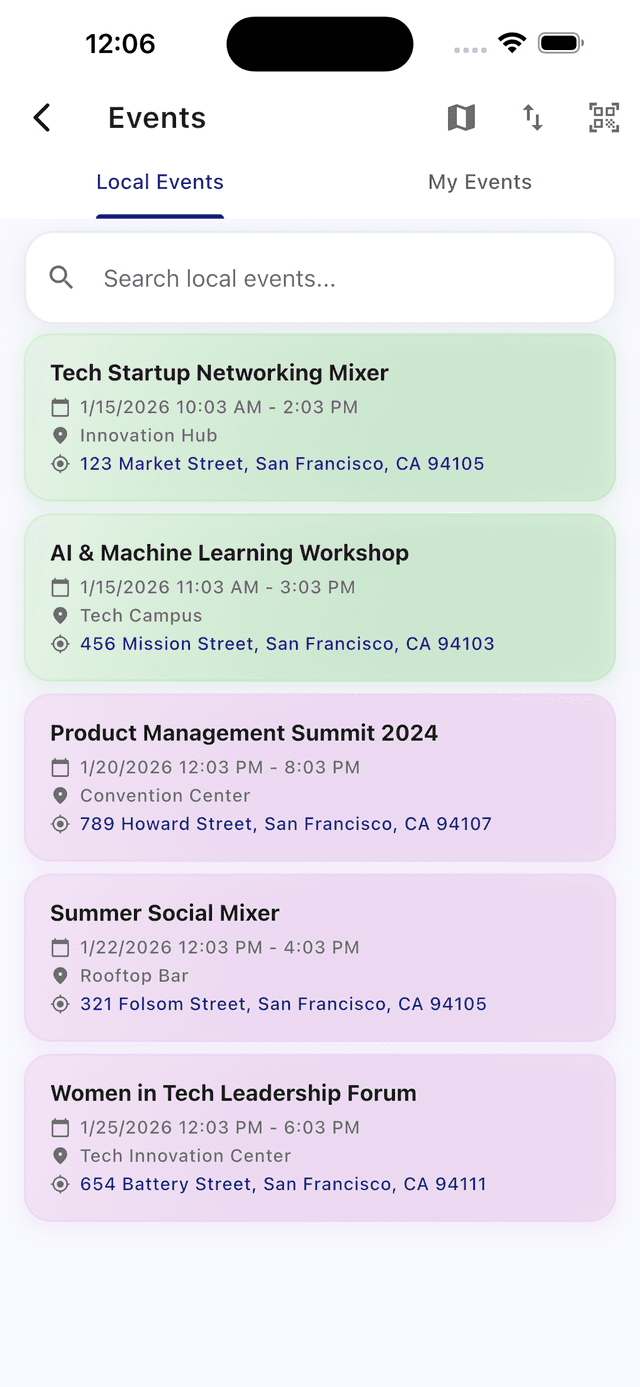The height and width of the screenshot is (1387, 640).
Task: Click location pin icon beside Rooftop Bar
Action: [60, 976]
